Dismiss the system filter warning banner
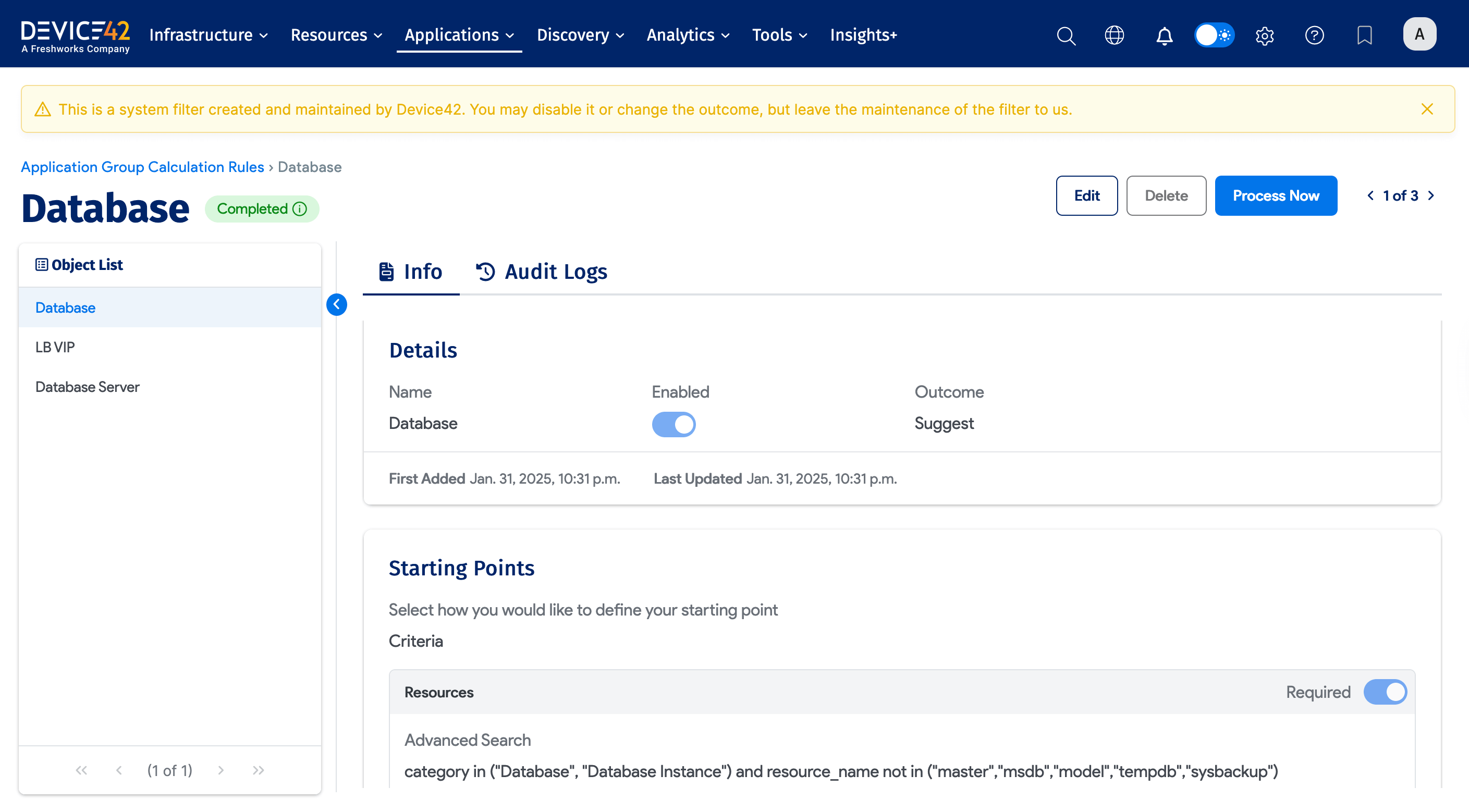 [x=1427, y=109]
